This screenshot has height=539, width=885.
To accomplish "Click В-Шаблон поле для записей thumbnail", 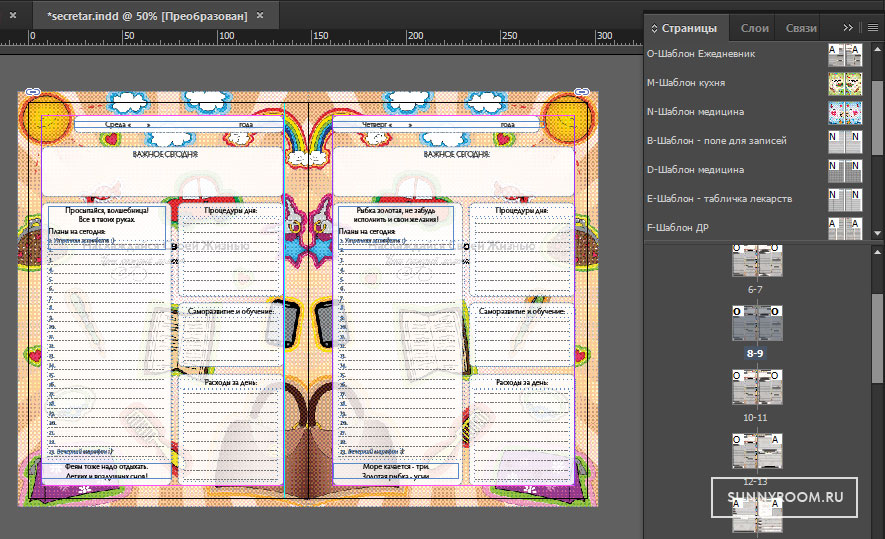I will click(x=845, y=142).
